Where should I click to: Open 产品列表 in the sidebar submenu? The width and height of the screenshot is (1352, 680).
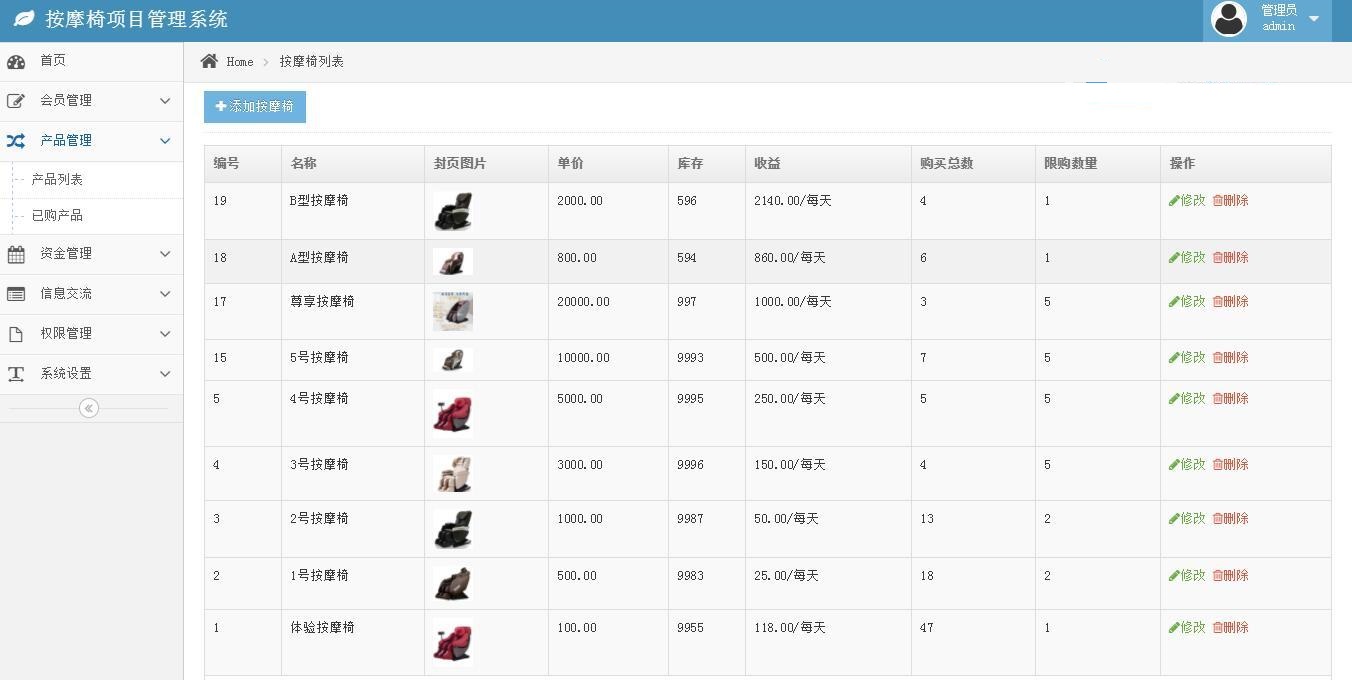(57, 180)
